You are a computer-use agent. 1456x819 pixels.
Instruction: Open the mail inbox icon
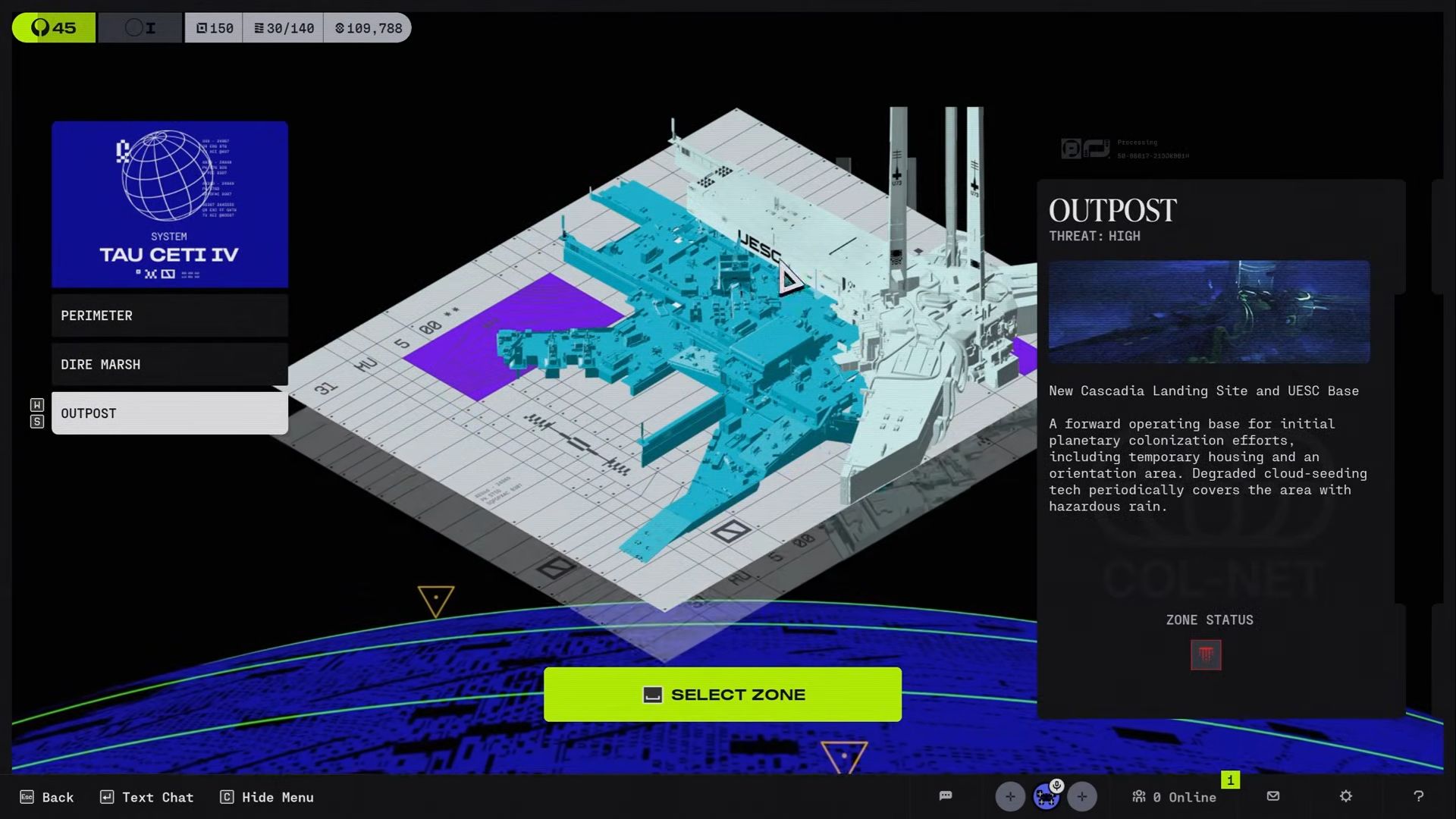[x=1273, y=796]
